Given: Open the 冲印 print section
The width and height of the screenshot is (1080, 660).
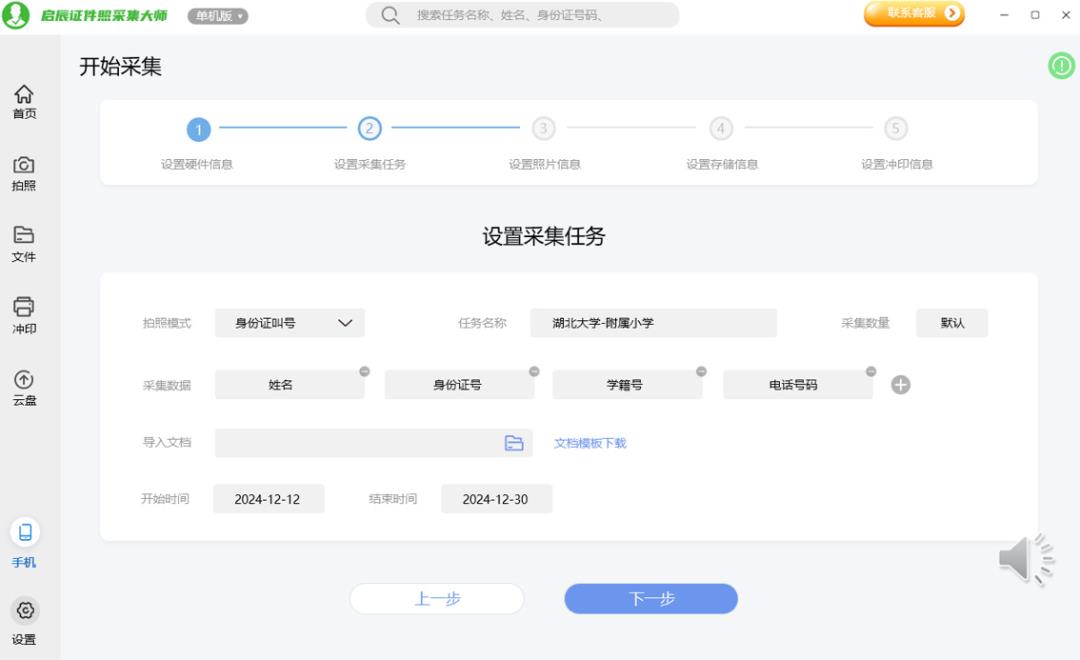Looking at the screenshot, I should 24,315.
